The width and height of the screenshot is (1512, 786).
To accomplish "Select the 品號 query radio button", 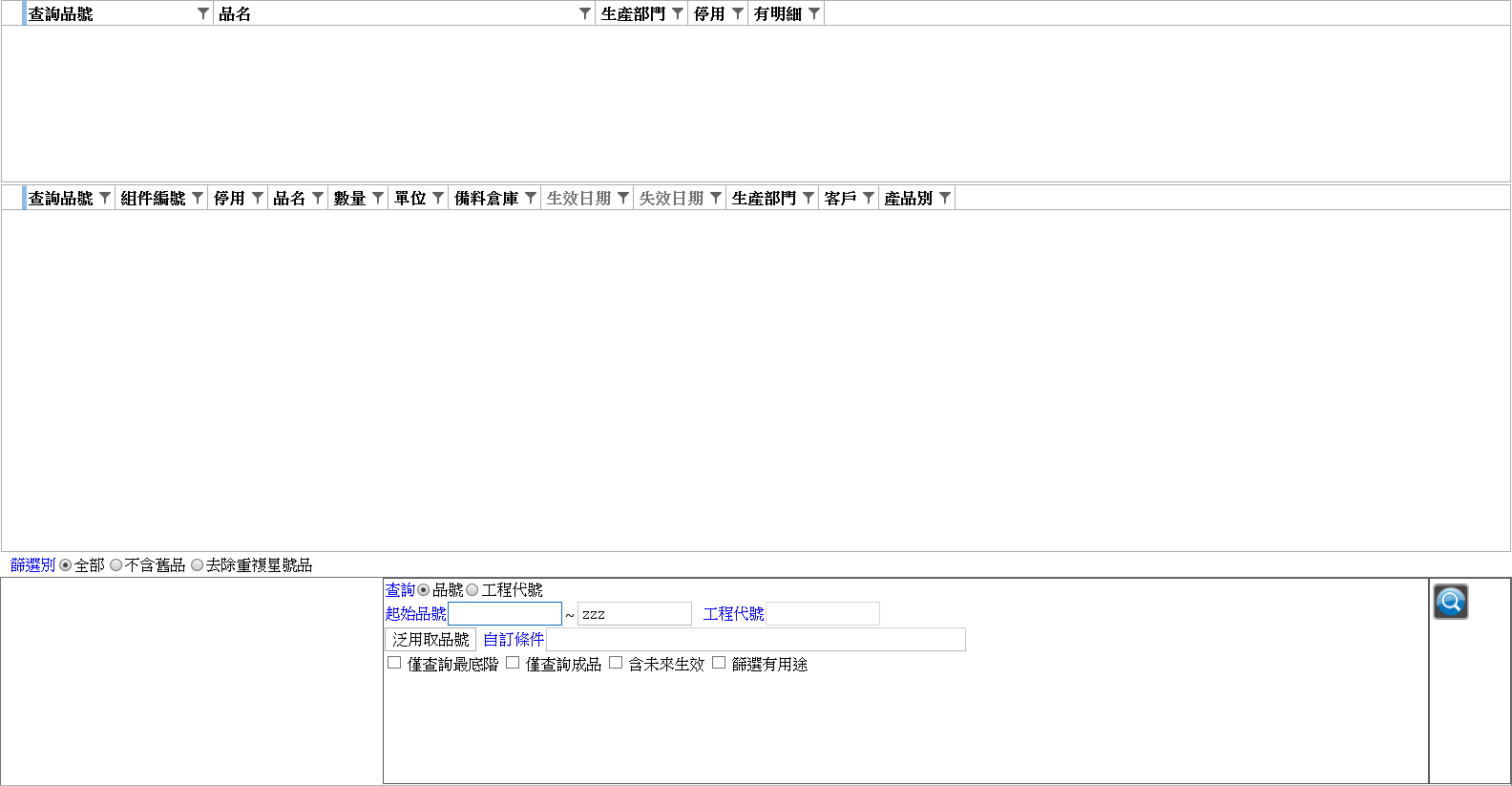I will [424, 590].
